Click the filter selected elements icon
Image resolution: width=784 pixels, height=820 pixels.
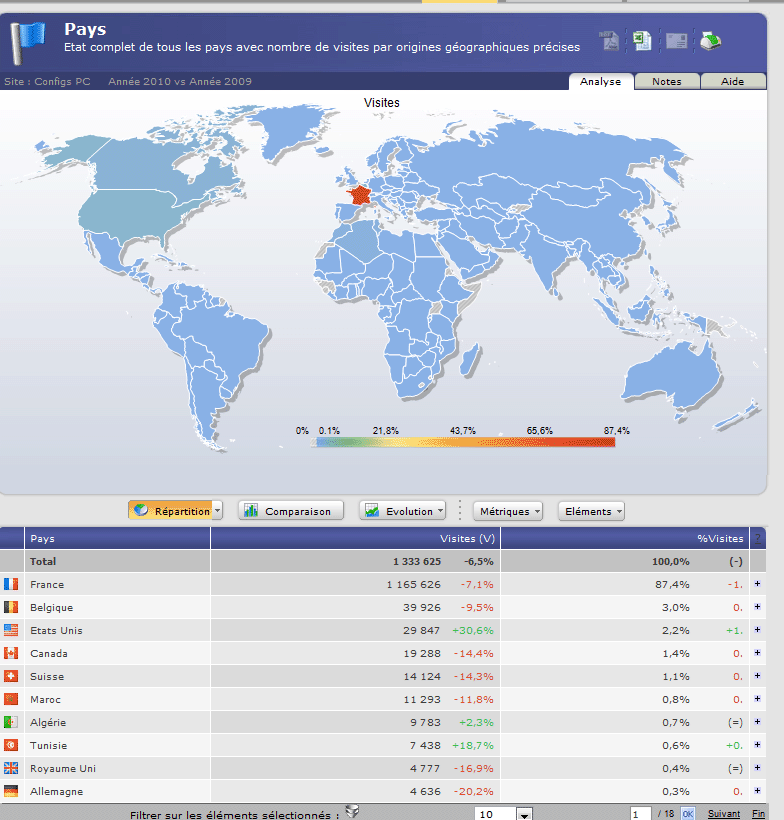(352, 811)
